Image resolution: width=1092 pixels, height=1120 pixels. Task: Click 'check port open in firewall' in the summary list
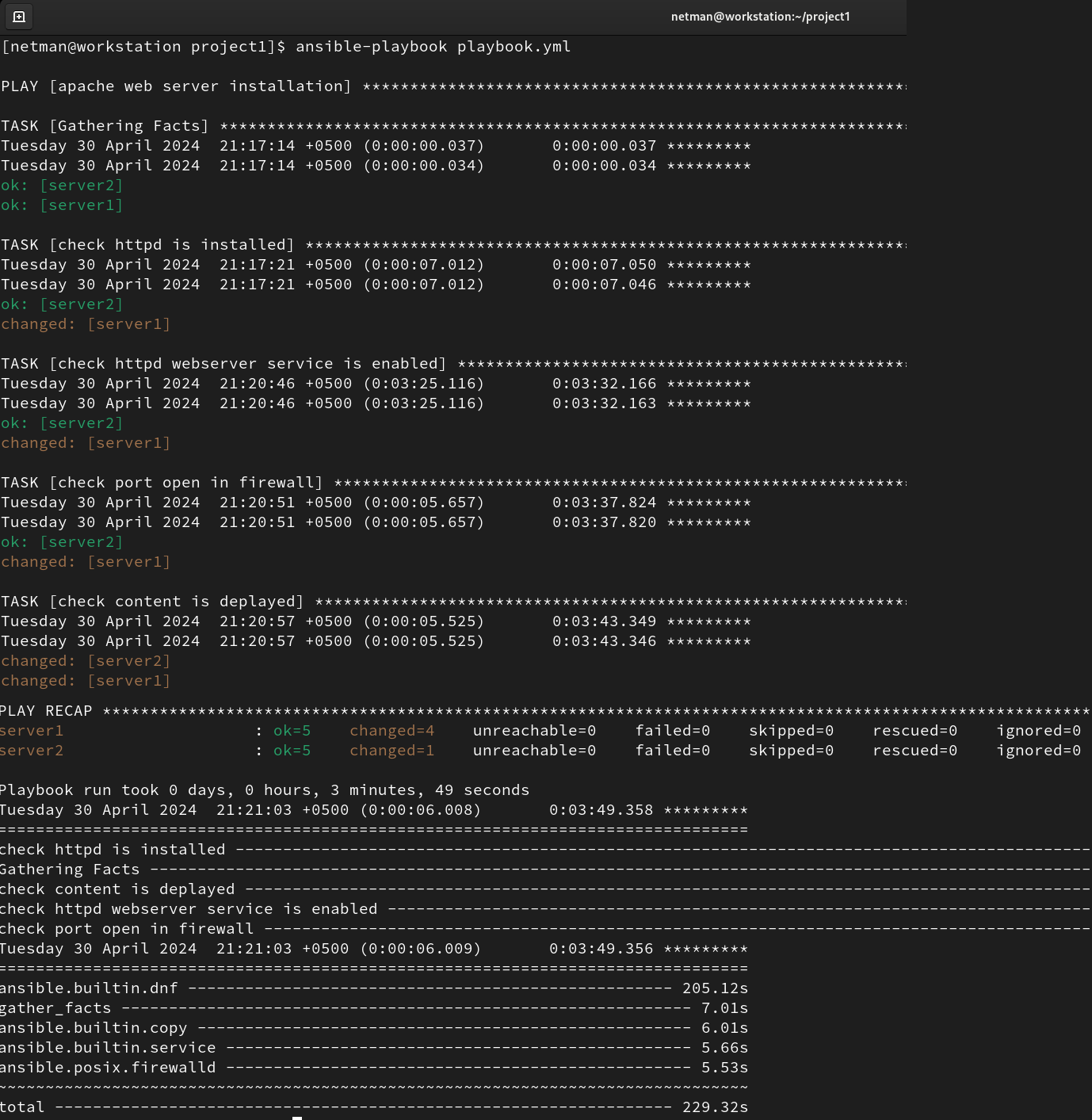click(x=127, y=929)
